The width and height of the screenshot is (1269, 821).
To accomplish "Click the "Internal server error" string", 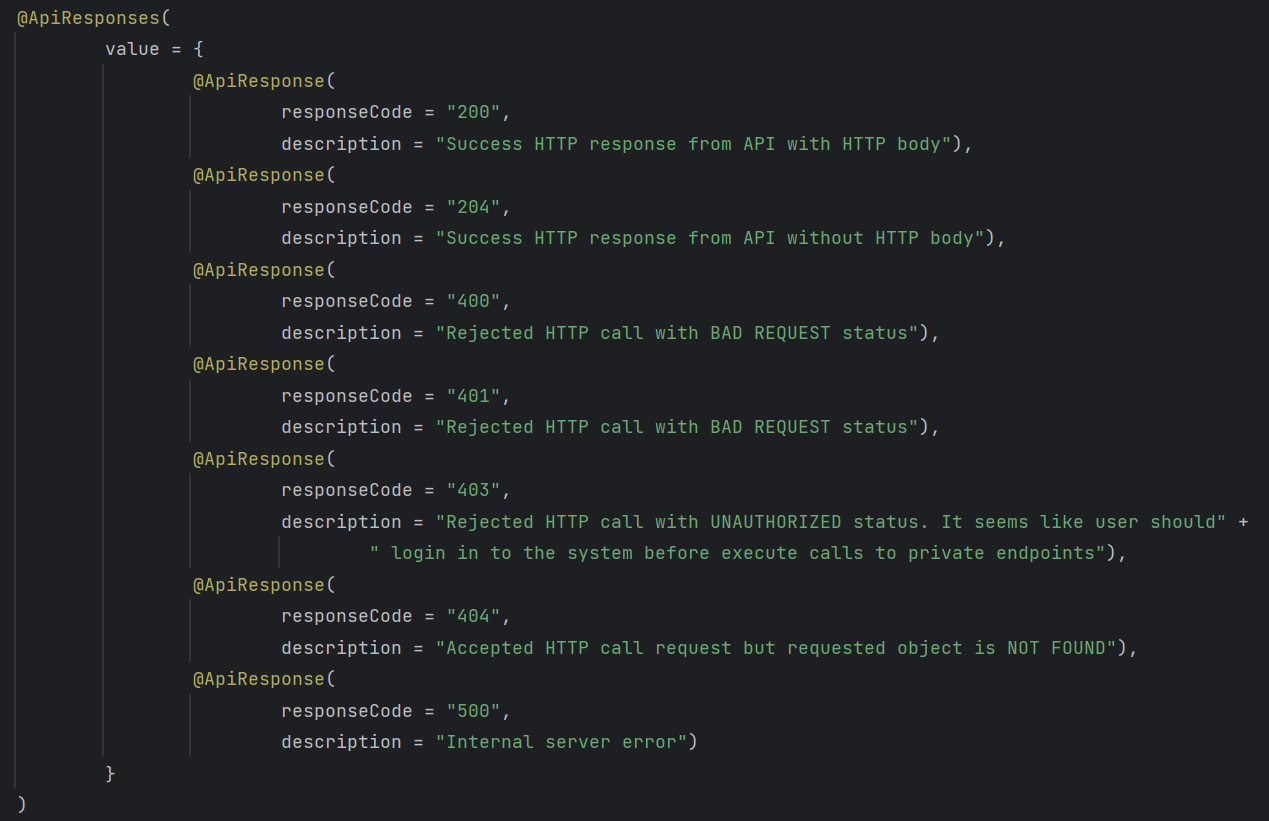I will pos(566,742).
